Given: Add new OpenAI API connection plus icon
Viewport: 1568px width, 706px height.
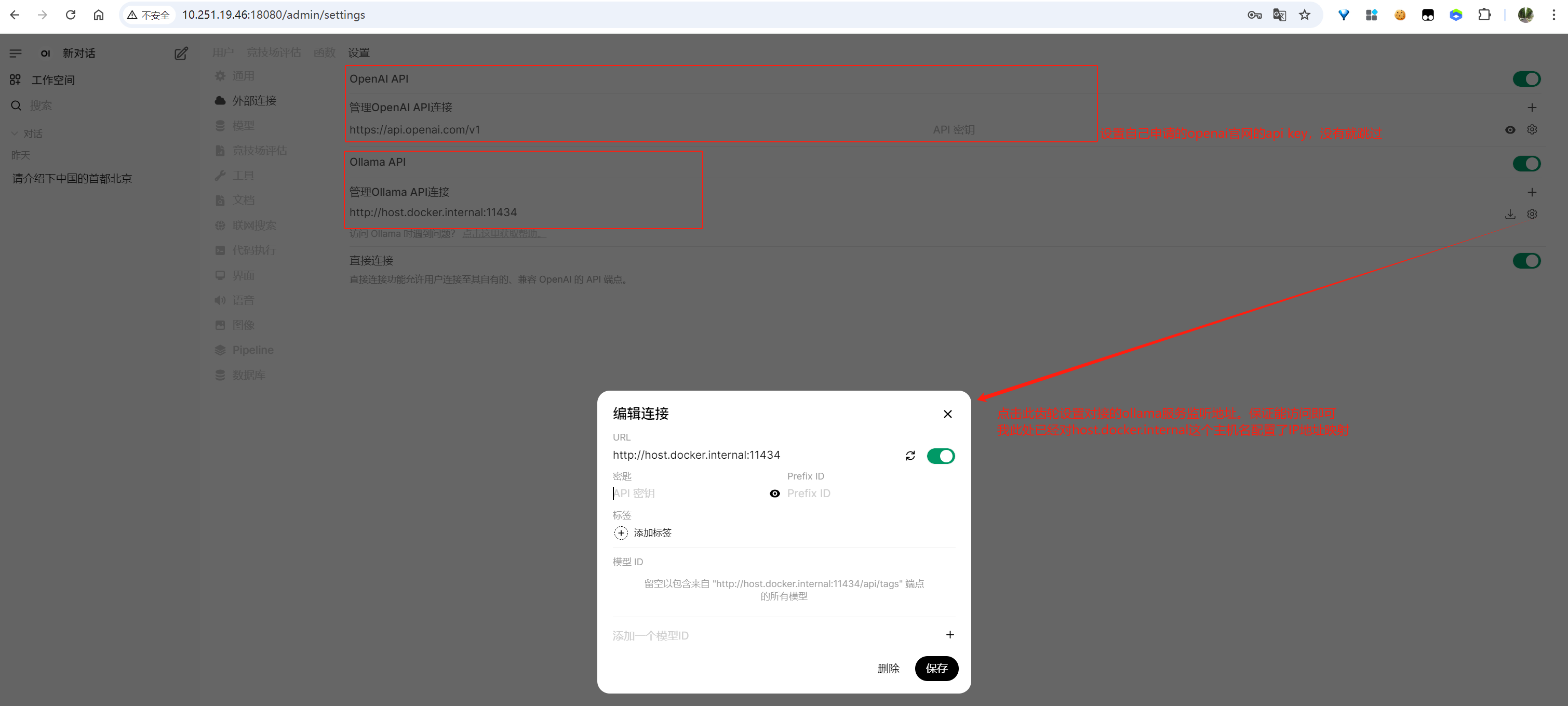Looking at the screenshot, I should pyautogui.click(x=1532, y=108).
